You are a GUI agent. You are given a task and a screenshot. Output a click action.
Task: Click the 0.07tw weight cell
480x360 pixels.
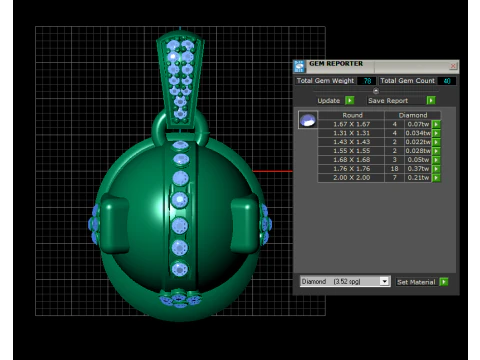[418, 124]
